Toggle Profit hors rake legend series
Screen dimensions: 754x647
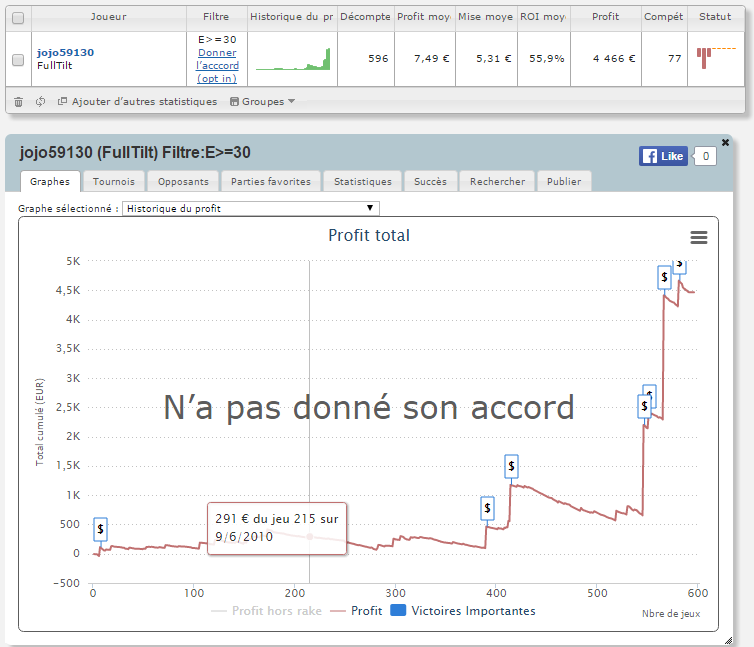[x=267, y=611]
